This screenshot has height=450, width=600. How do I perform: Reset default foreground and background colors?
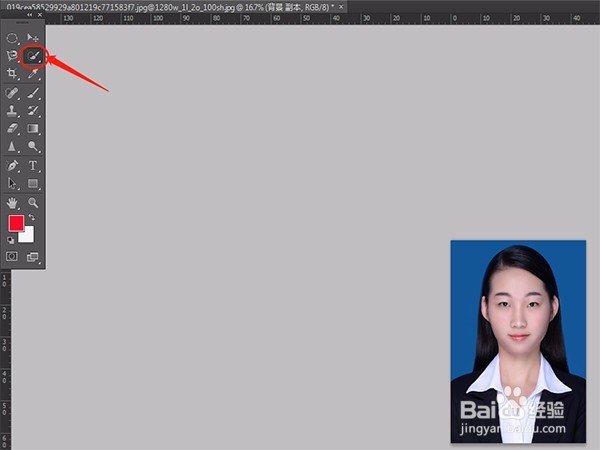click(10, 240)
